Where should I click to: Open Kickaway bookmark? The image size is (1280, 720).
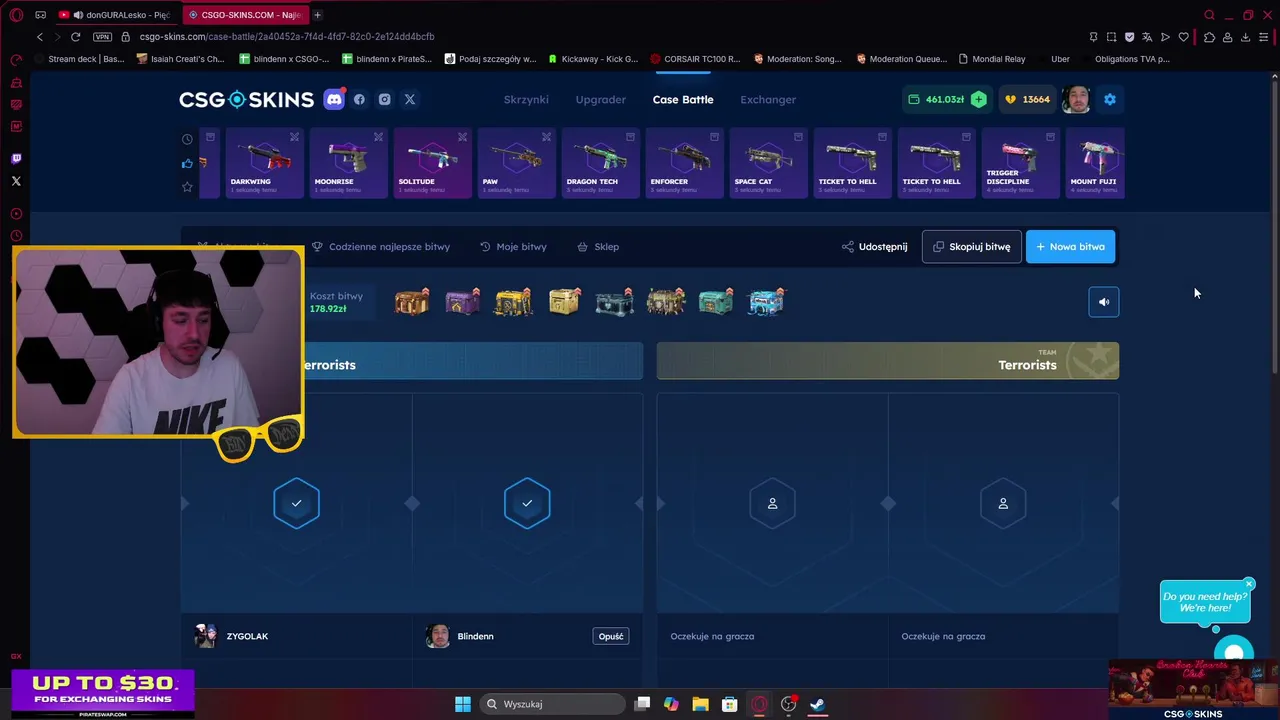click(x=593, y=59)
